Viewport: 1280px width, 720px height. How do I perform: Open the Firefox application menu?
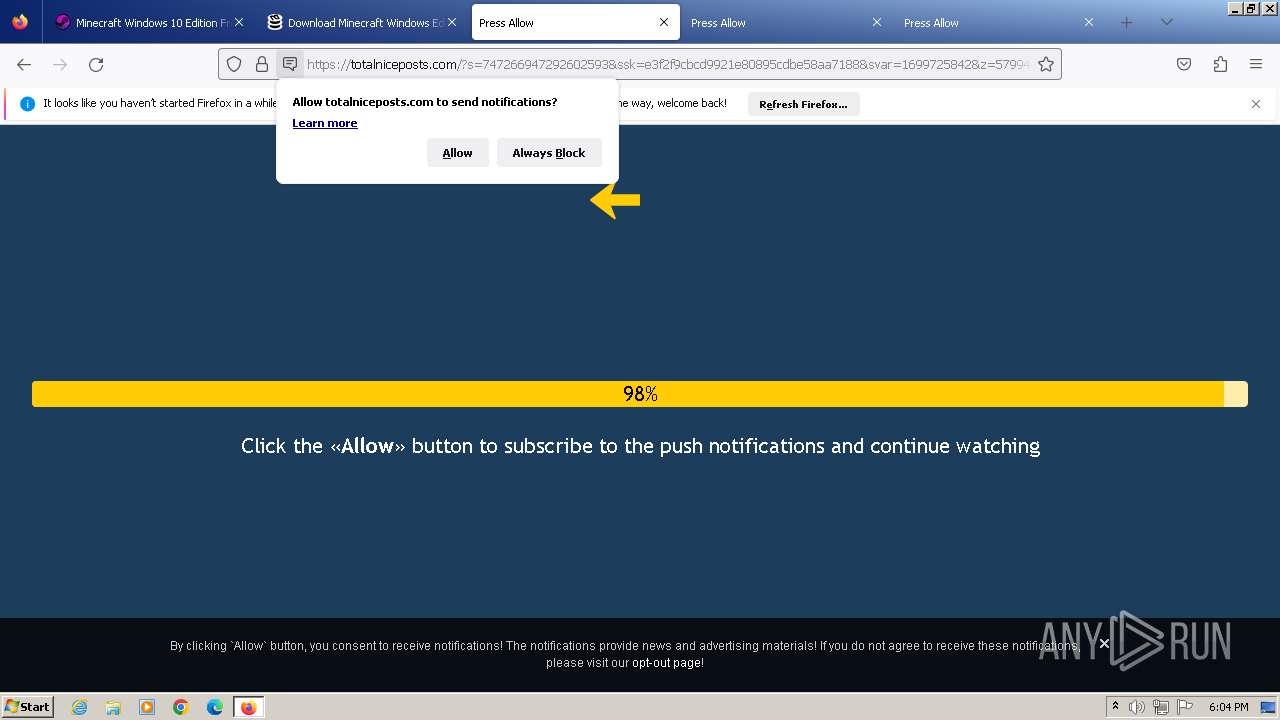[x=1256, y=64]
